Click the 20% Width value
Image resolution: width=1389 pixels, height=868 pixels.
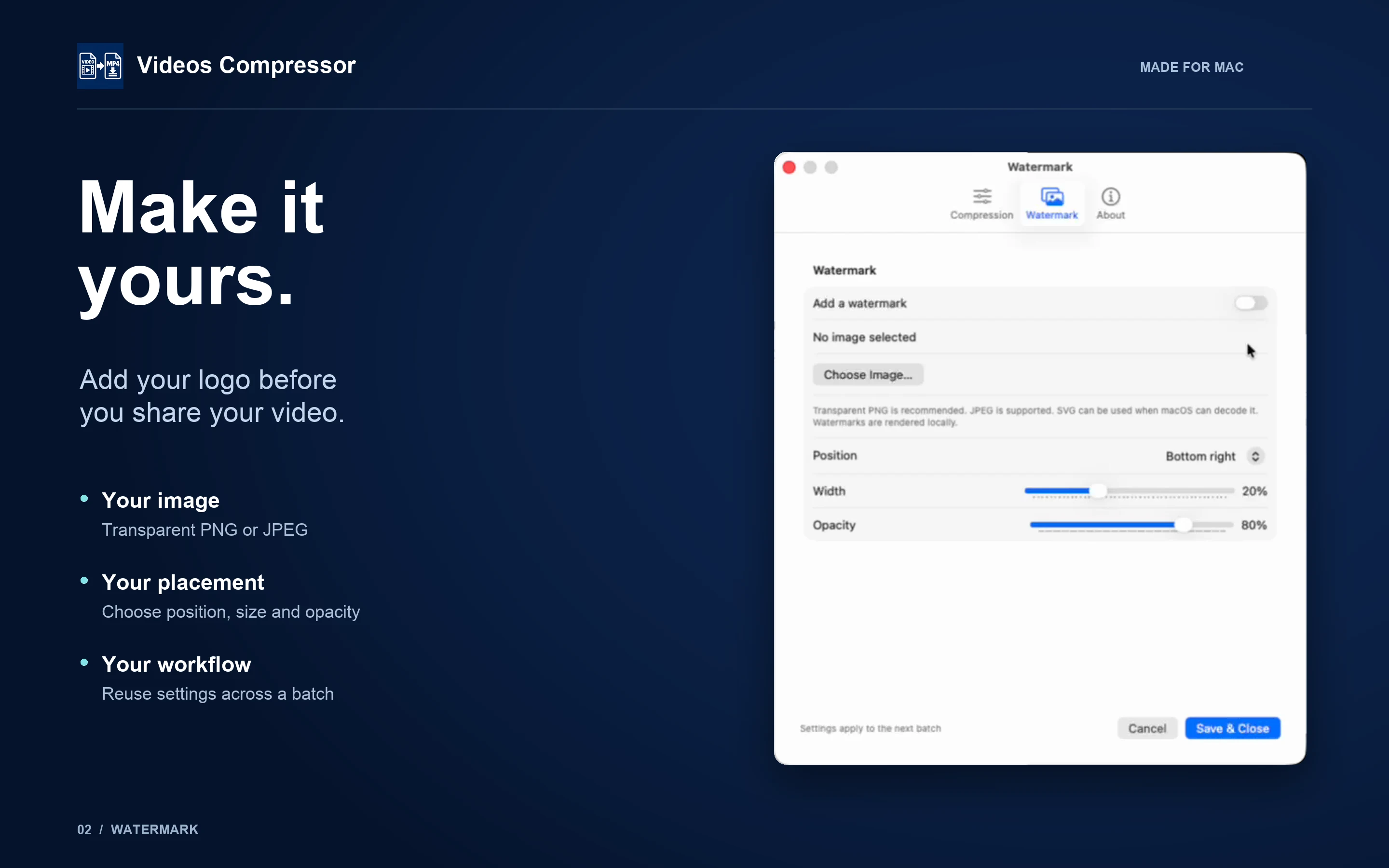1254,491
